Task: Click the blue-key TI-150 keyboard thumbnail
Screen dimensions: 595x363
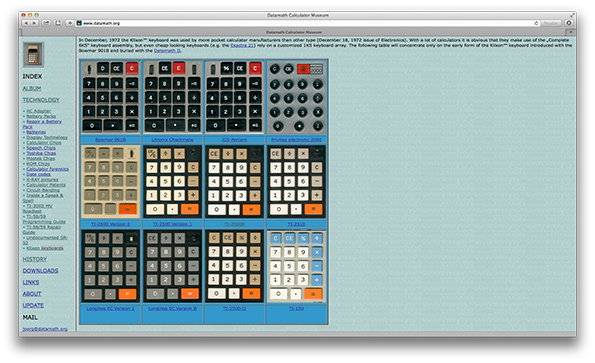Action: point(297,266)
